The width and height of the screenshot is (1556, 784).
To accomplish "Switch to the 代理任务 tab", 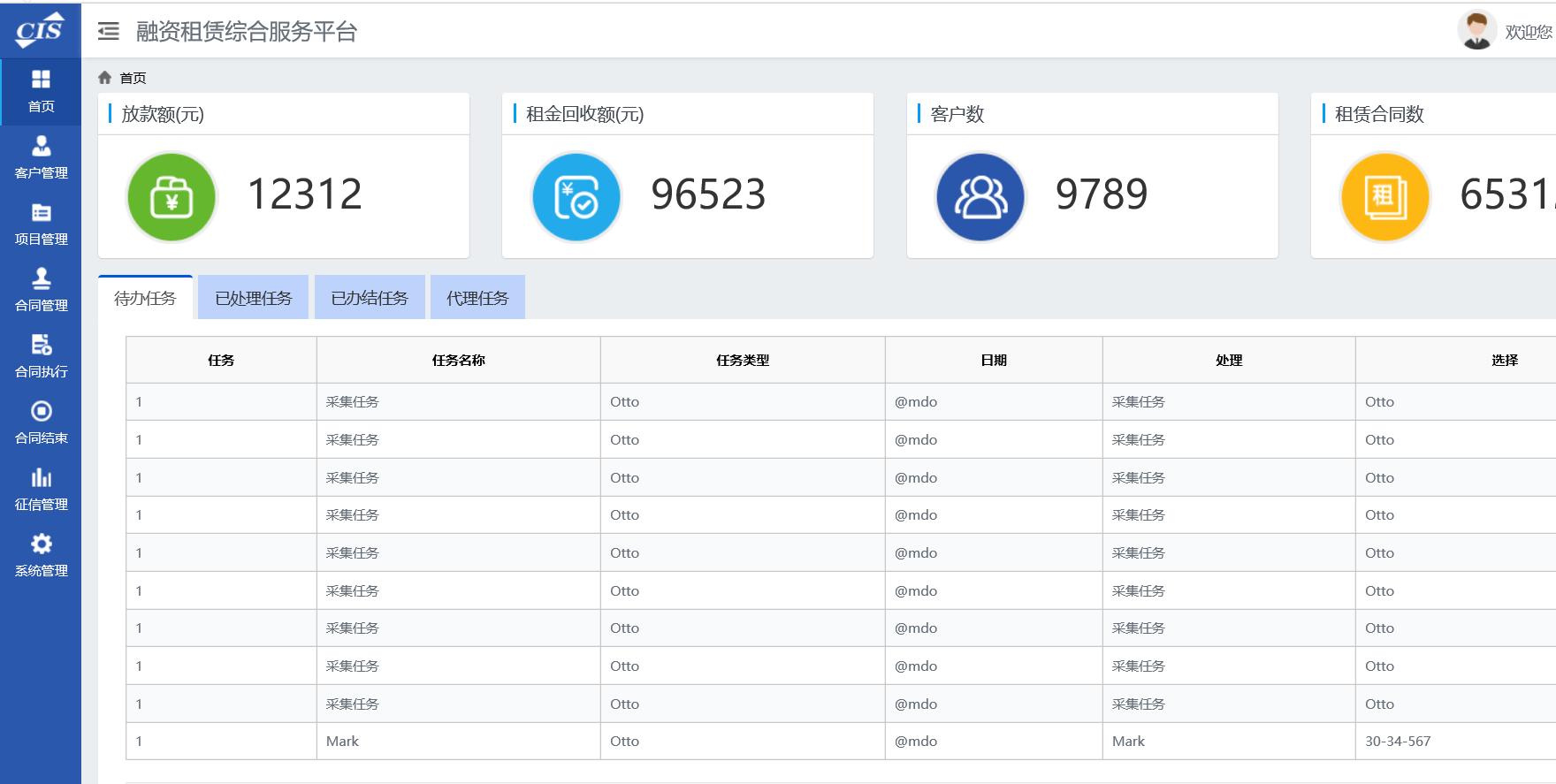I will [477, 298].
